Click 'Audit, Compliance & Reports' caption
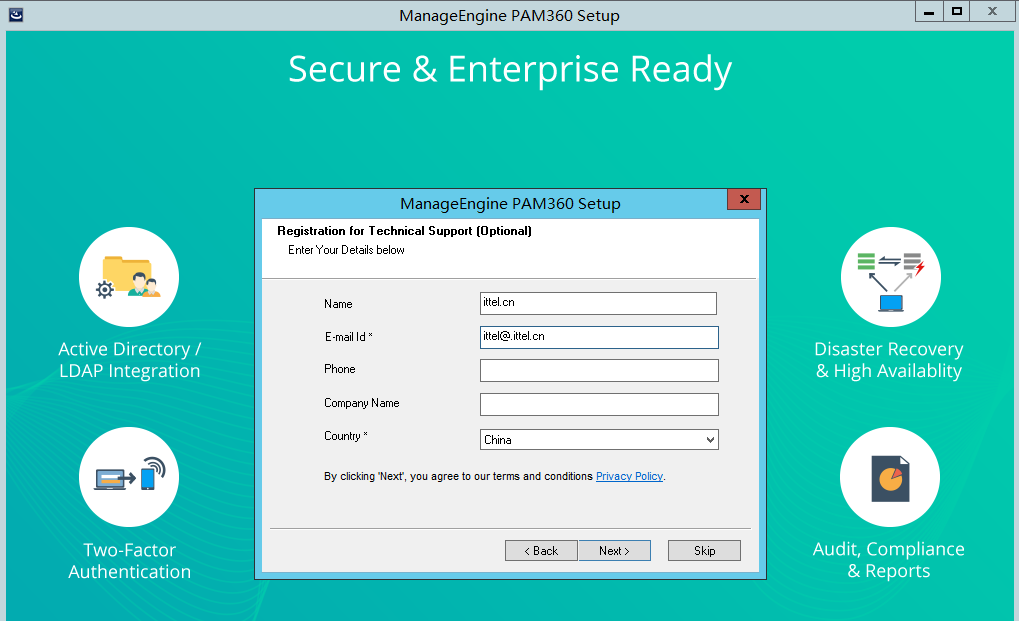Image resolution: width=1019 pixels, height=621 pixels. click(x=888, y=560)
